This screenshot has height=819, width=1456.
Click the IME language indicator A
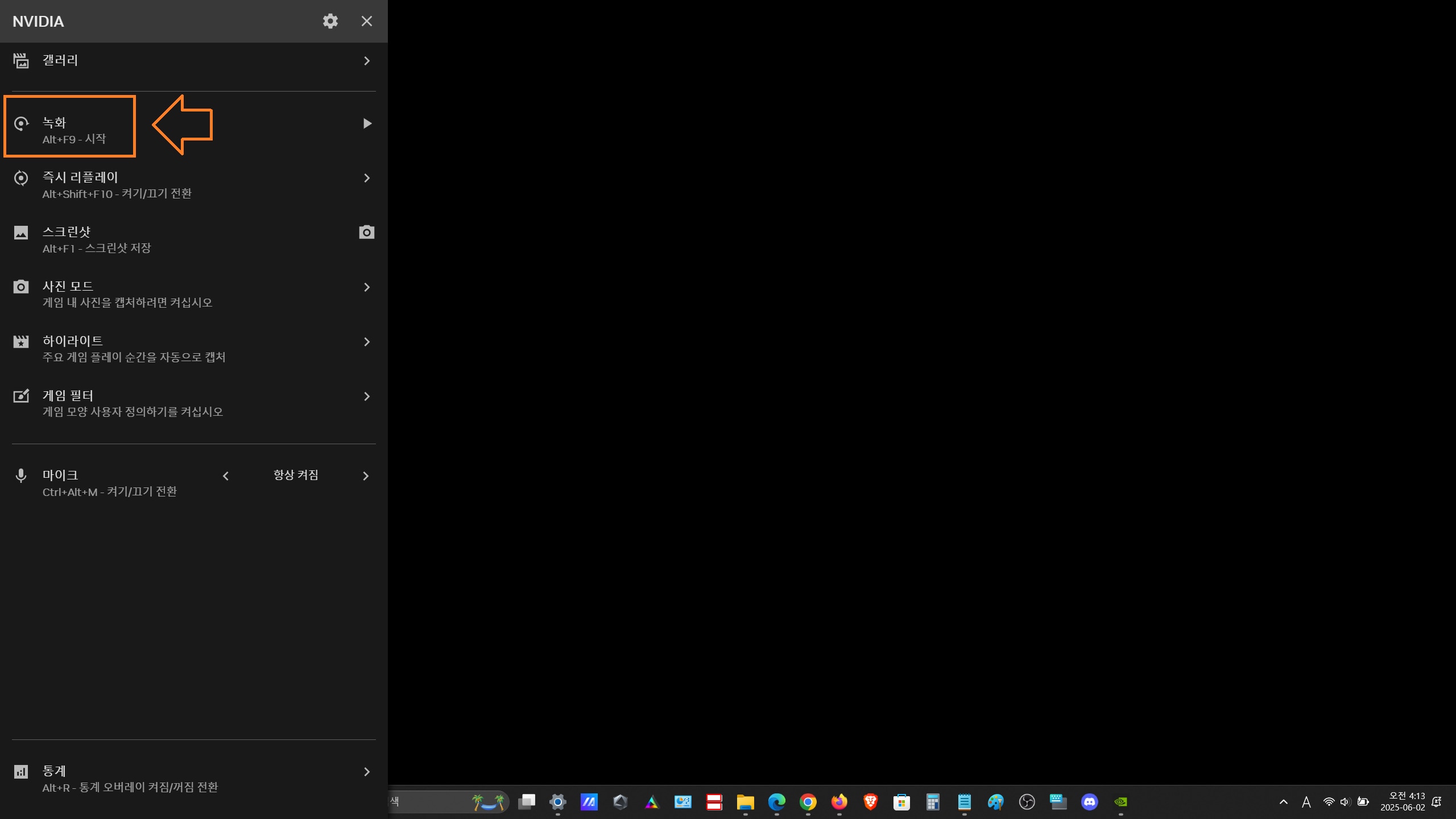(1306, 802)
